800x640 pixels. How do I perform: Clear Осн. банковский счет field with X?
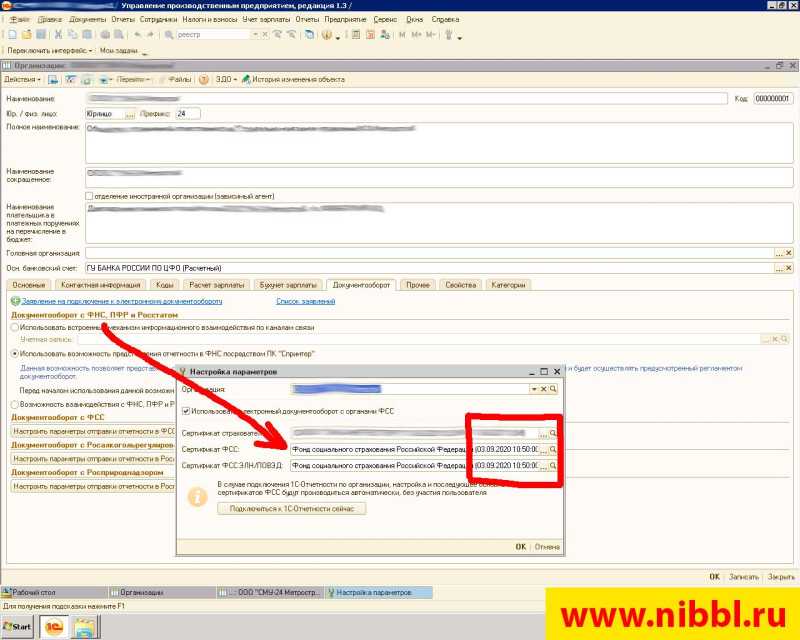788,268
